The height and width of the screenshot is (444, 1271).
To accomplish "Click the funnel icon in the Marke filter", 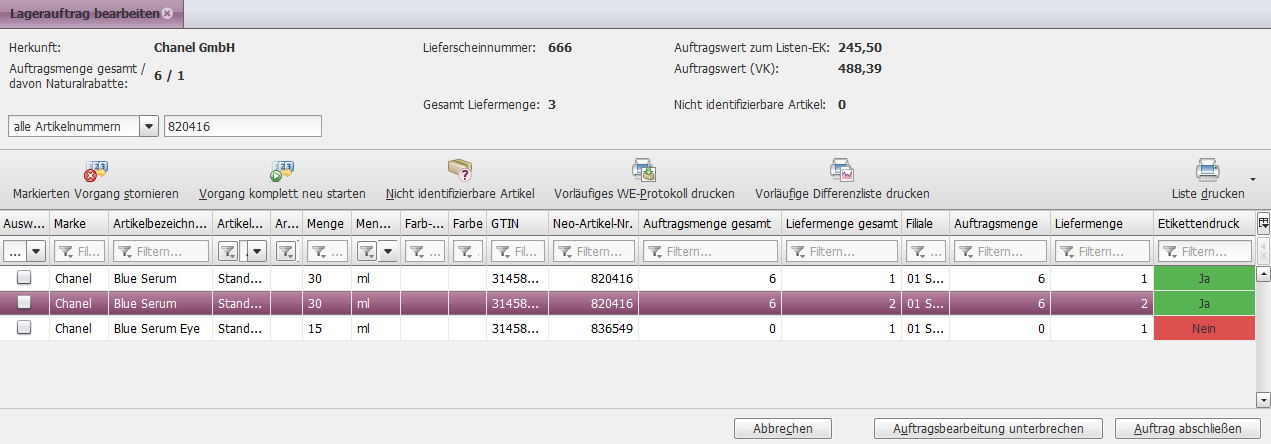I will point(65,251).
